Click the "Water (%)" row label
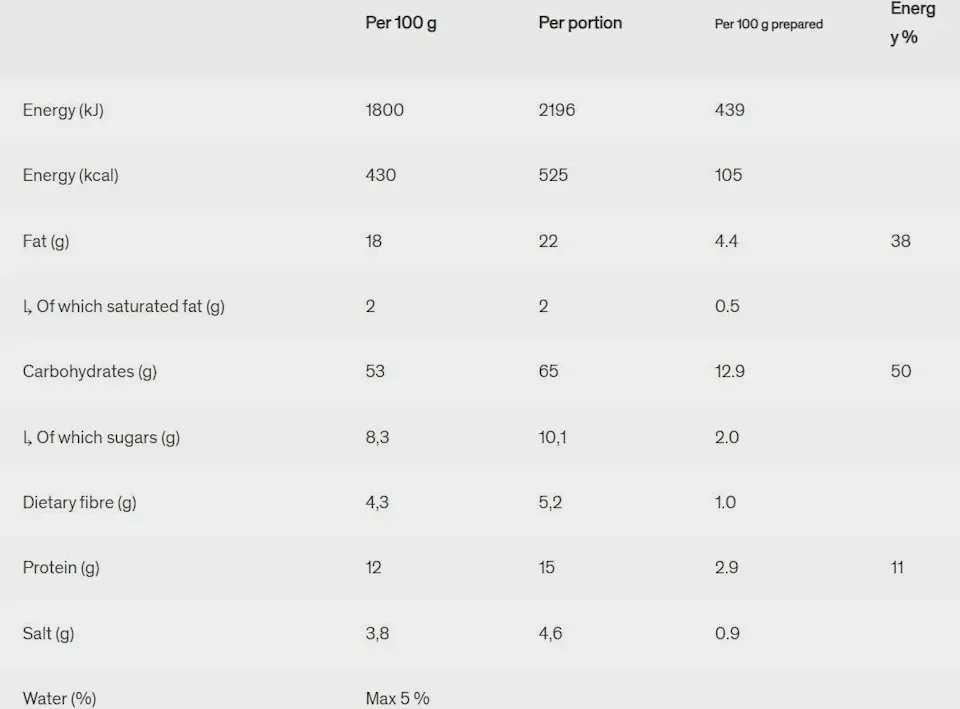960x709 pixels. pyautogui.click(x=59, y=698)
